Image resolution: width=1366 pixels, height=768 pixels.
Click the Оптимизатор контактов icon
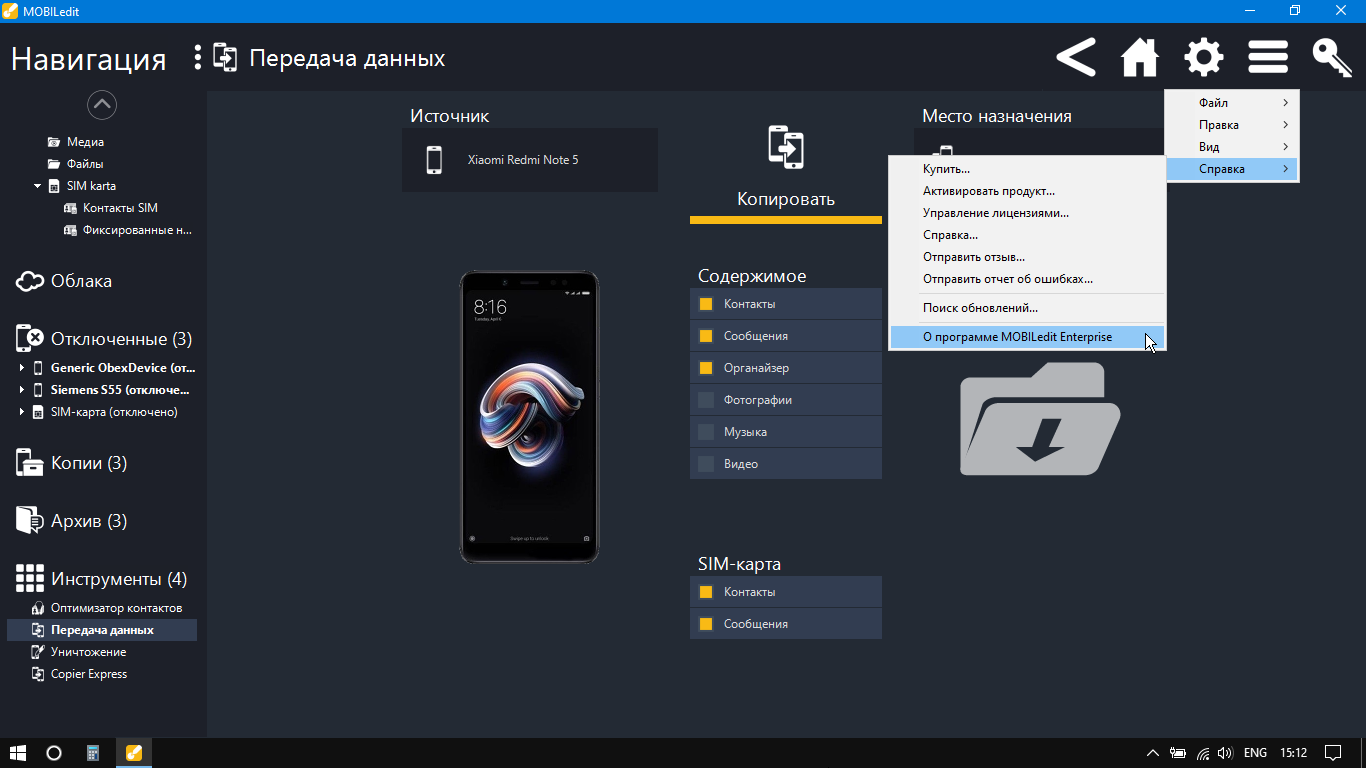point(38,608)
